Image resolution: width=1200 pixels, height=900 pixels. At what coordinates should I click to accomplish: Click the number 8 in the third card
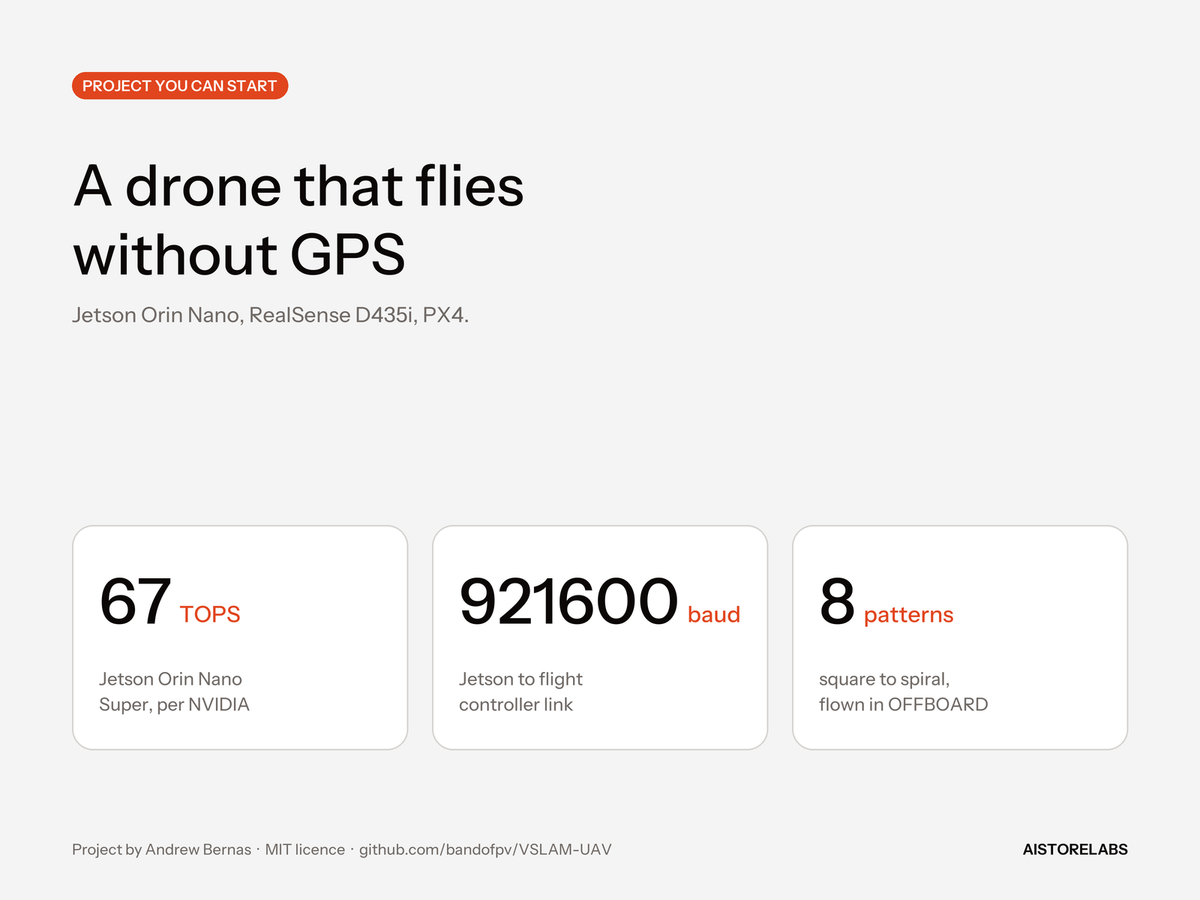pos(837,602)
